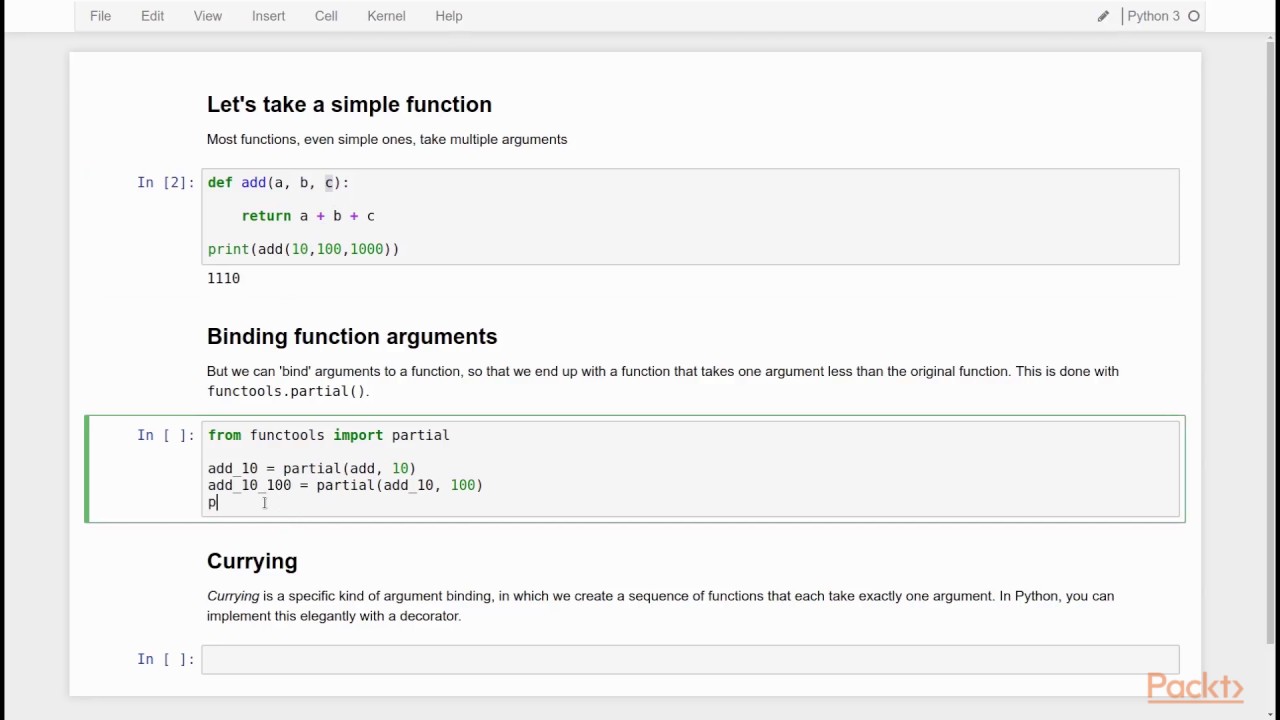
Task: Click the 1110 output text
Action: (x=224, y=278)
